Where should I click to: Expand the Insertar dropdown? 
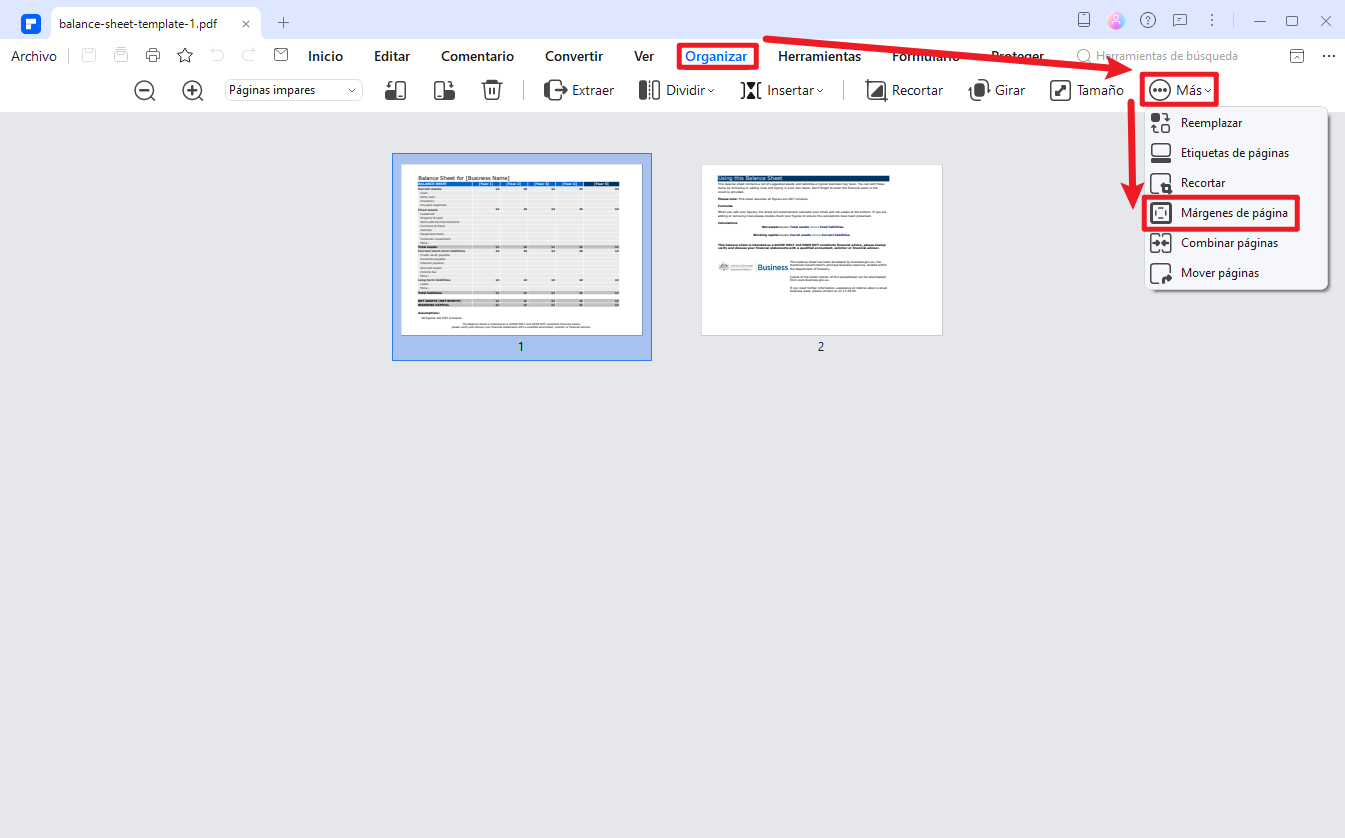(x=782, y=90)
